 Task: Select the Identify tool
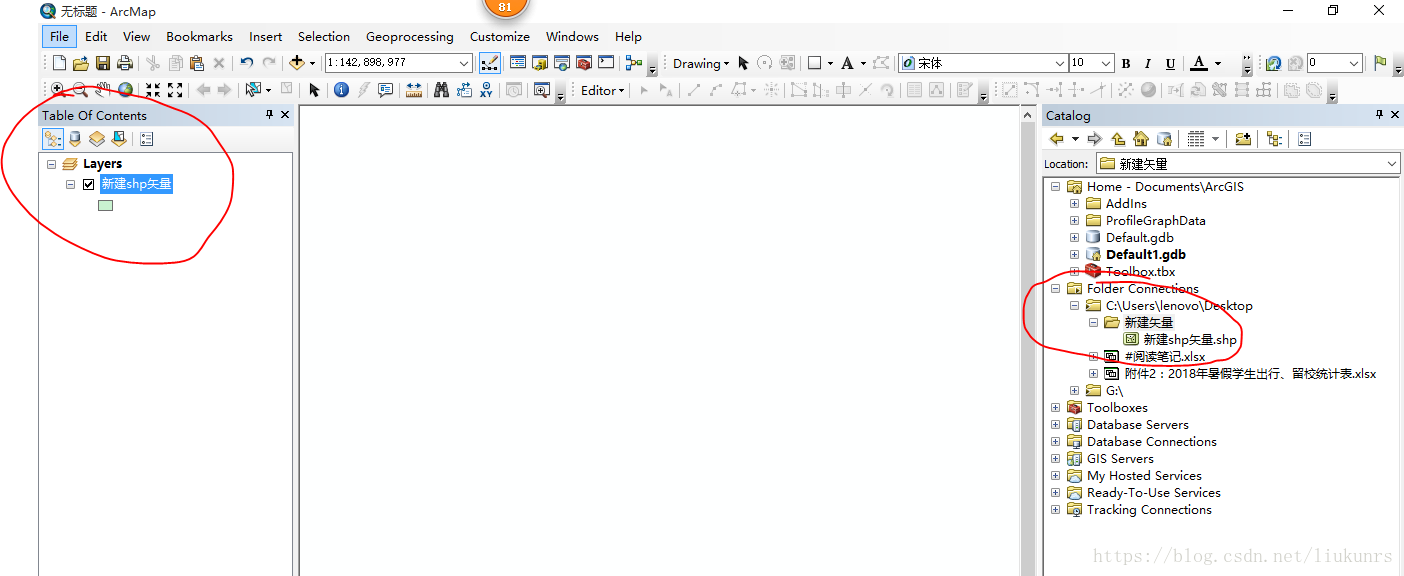[341, 90]
